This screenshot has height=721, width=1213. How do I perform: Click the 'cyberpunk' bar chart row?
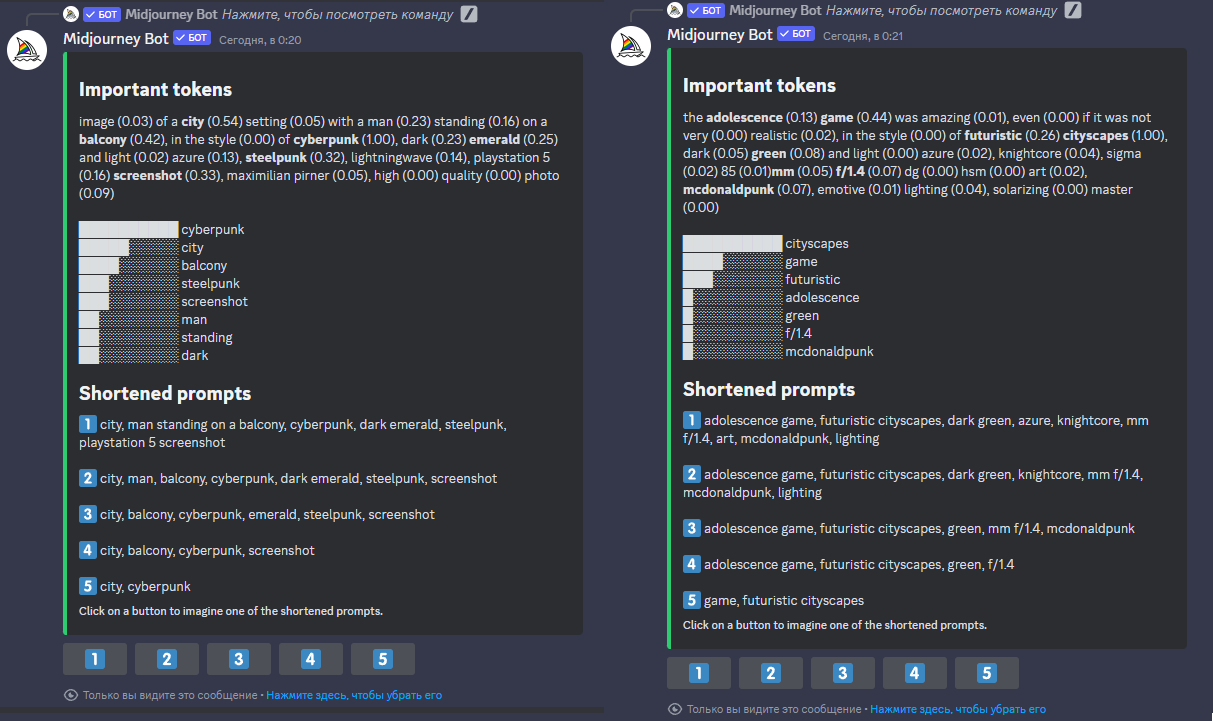(162, 229)
